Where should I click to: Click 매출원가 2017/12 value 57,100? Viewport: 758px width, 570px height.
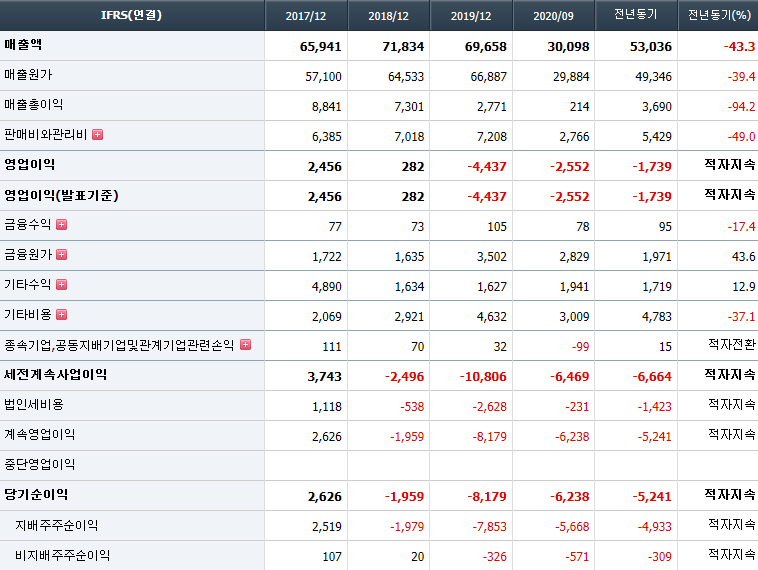pos(323,76)
